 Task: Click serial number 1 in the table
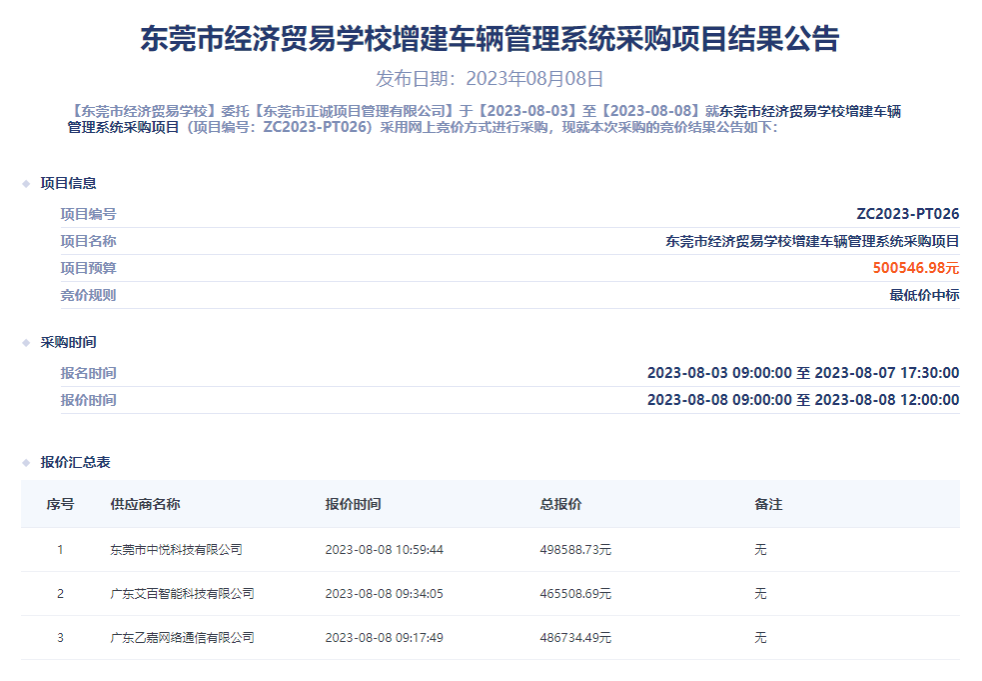[60, 550]
